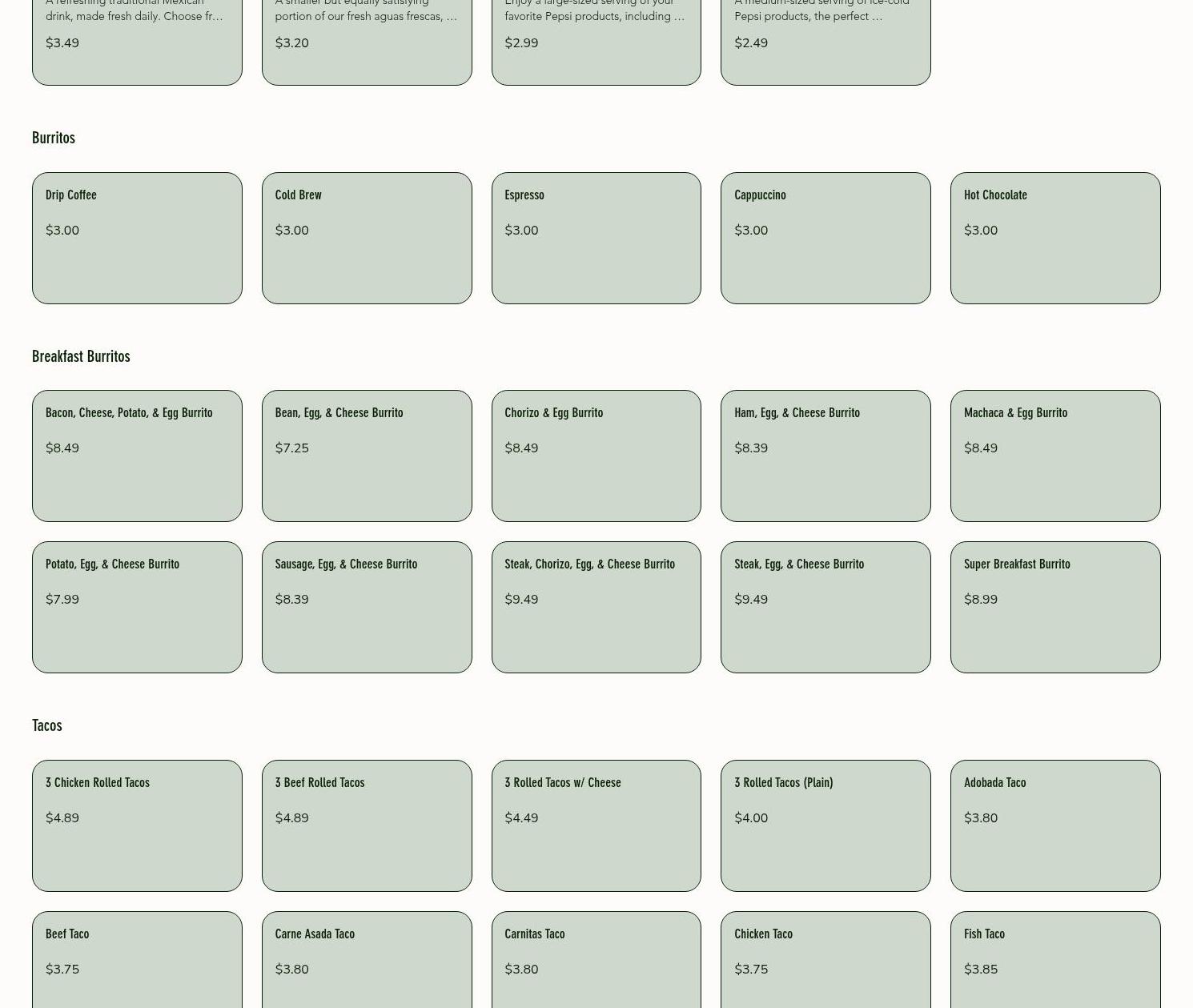Select the $3.20 aguas frescas card
The height and width of the screenshot is (1008, 1193).
pos(367,42)
